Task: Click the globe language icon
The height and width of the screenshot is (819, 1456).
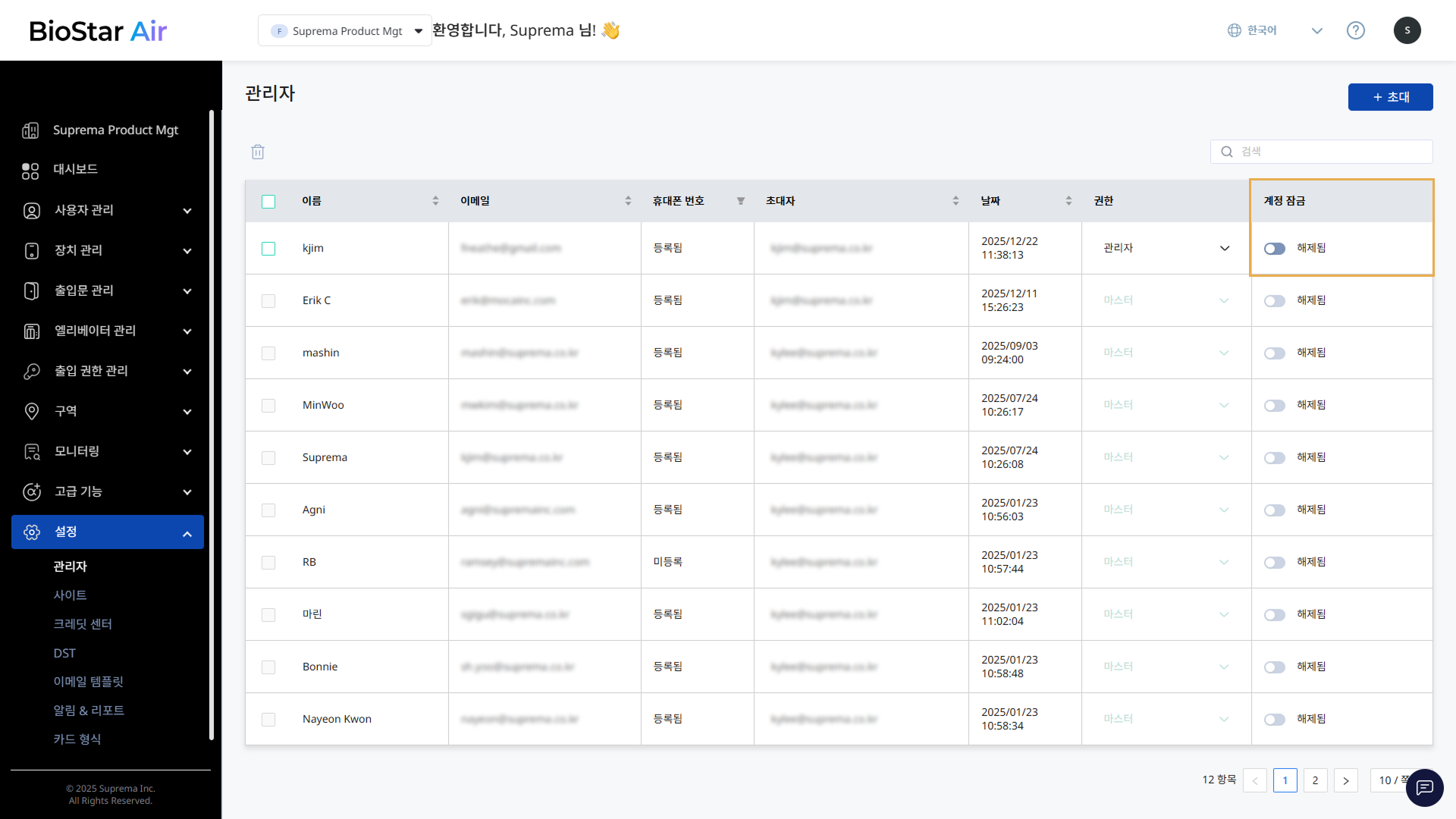Action: [1235, 30]
